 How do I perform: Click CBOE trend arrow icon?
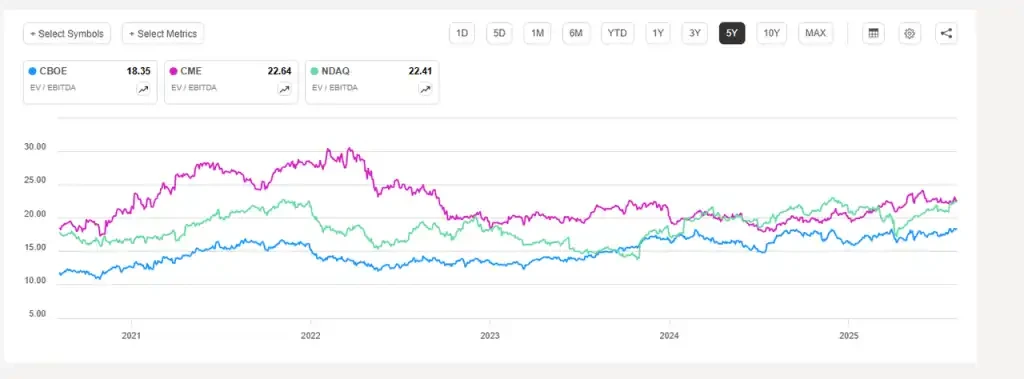click(x=143, y=90)
